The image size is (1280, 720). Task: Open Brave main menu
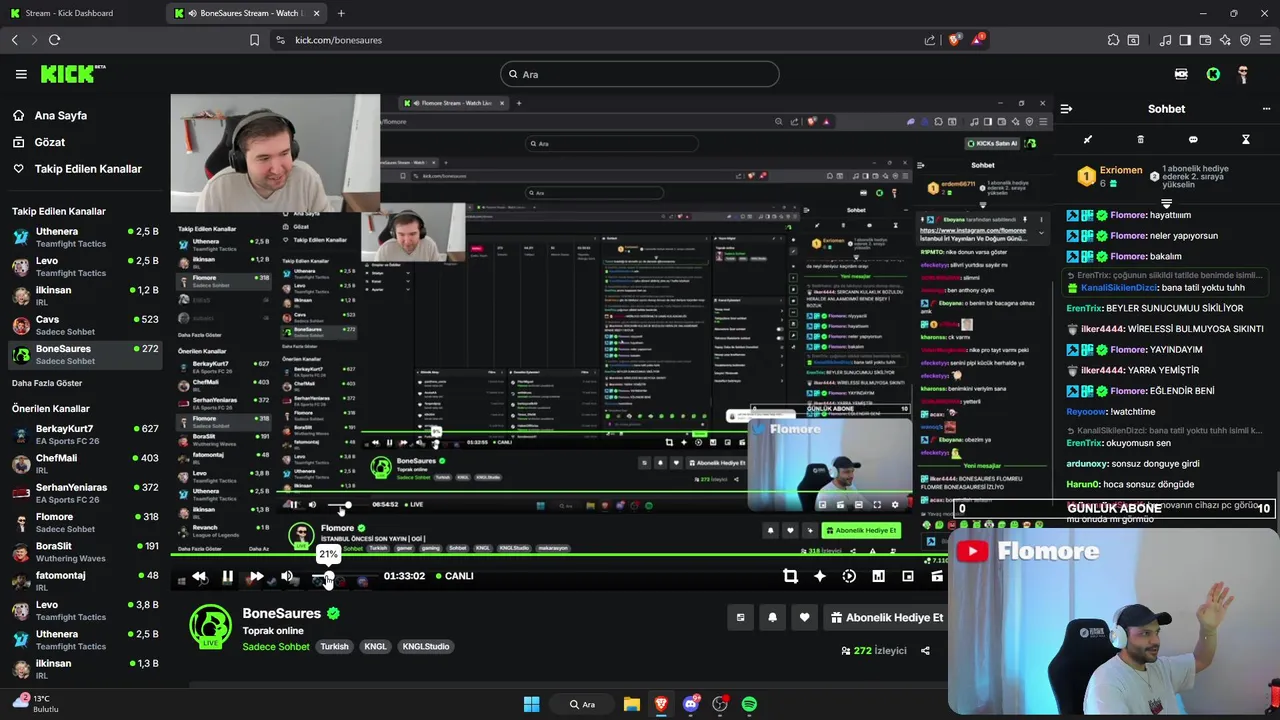(1266, 40)
